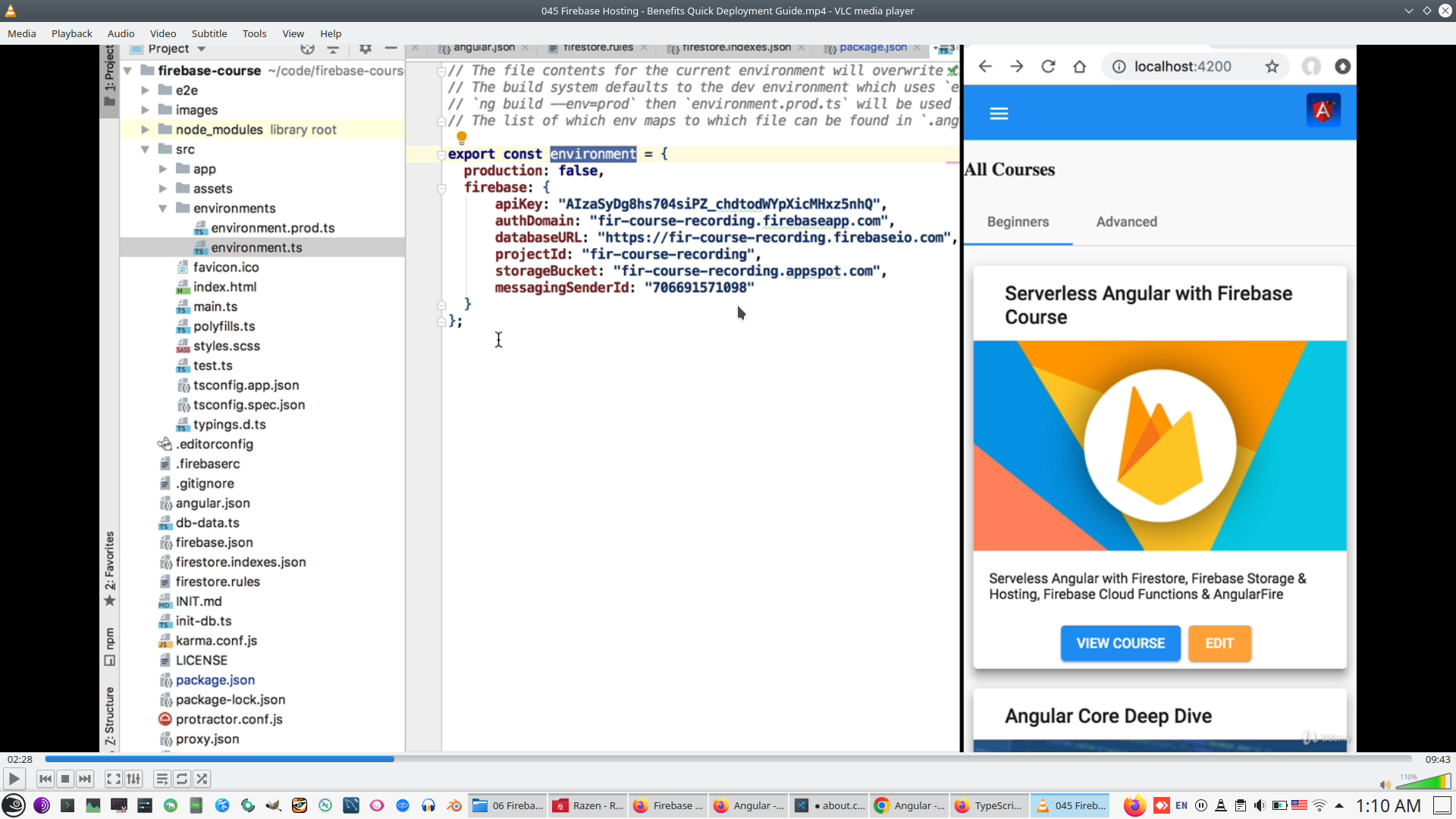This screenshot has width=1456, height=819.
Task: Open the Playback menu
Action: click(71, 33)
